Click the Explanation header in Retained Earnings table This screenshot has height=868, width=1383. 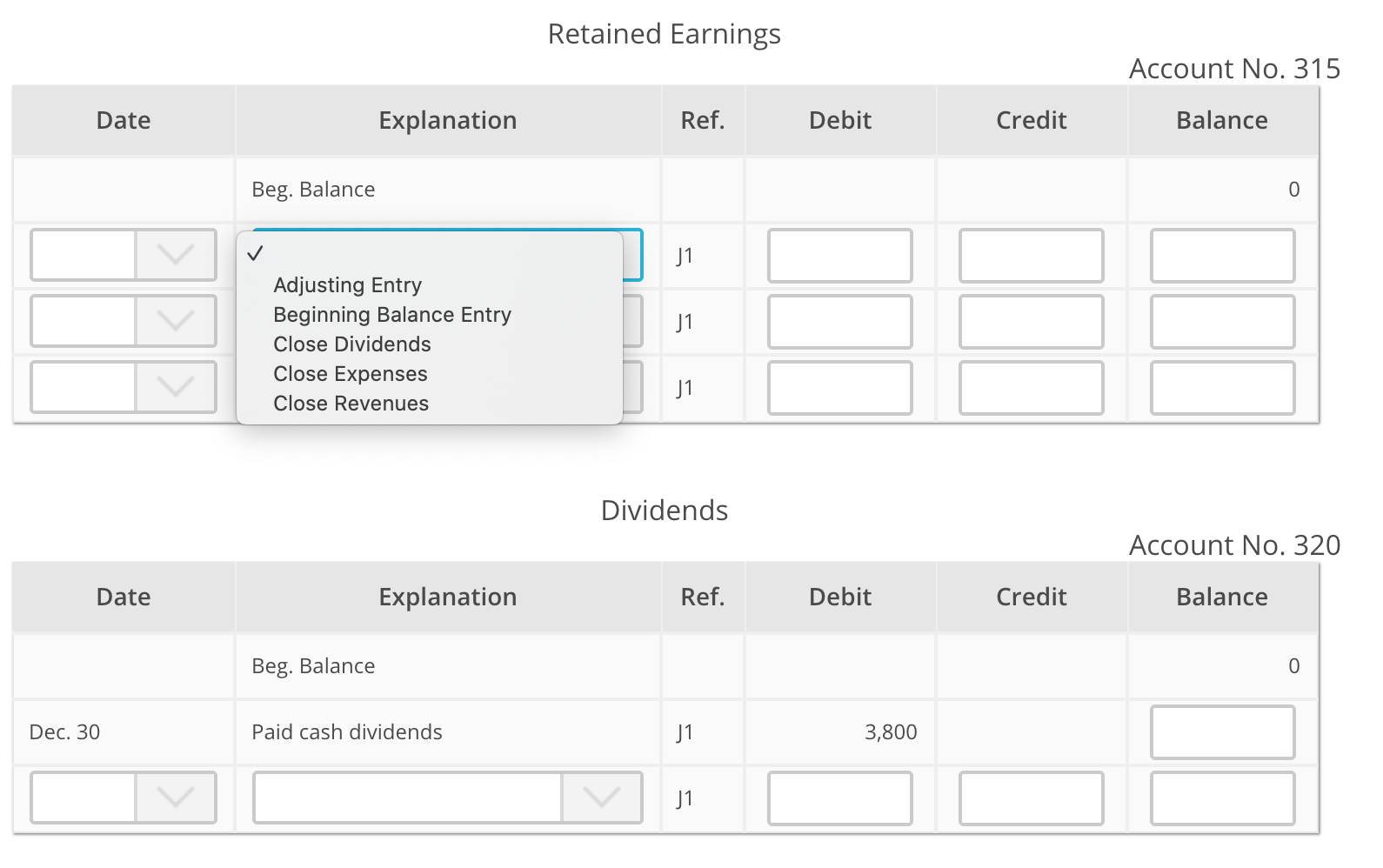coord(448,120)
